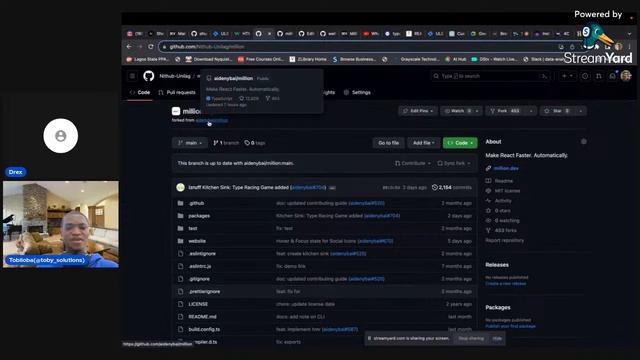Click the README.md file icon
The image size is (640, 360).
pyautogui.click(x=180, y=317)
